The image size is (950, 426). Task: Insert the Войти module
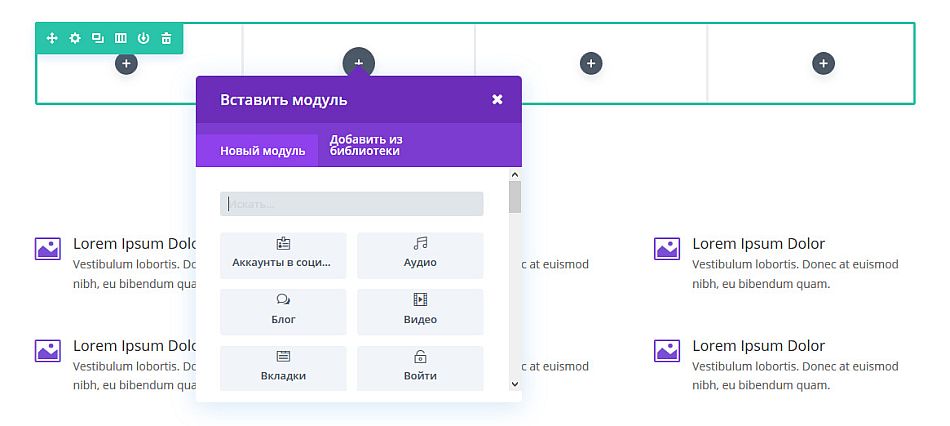(420, 368)
